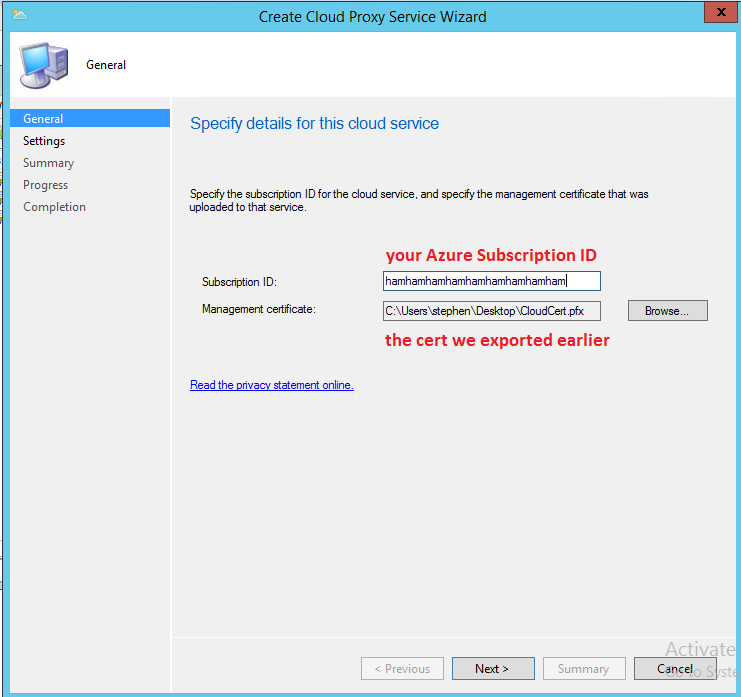Cancel the wizard with the Cancel button

[x=674, y=669]
